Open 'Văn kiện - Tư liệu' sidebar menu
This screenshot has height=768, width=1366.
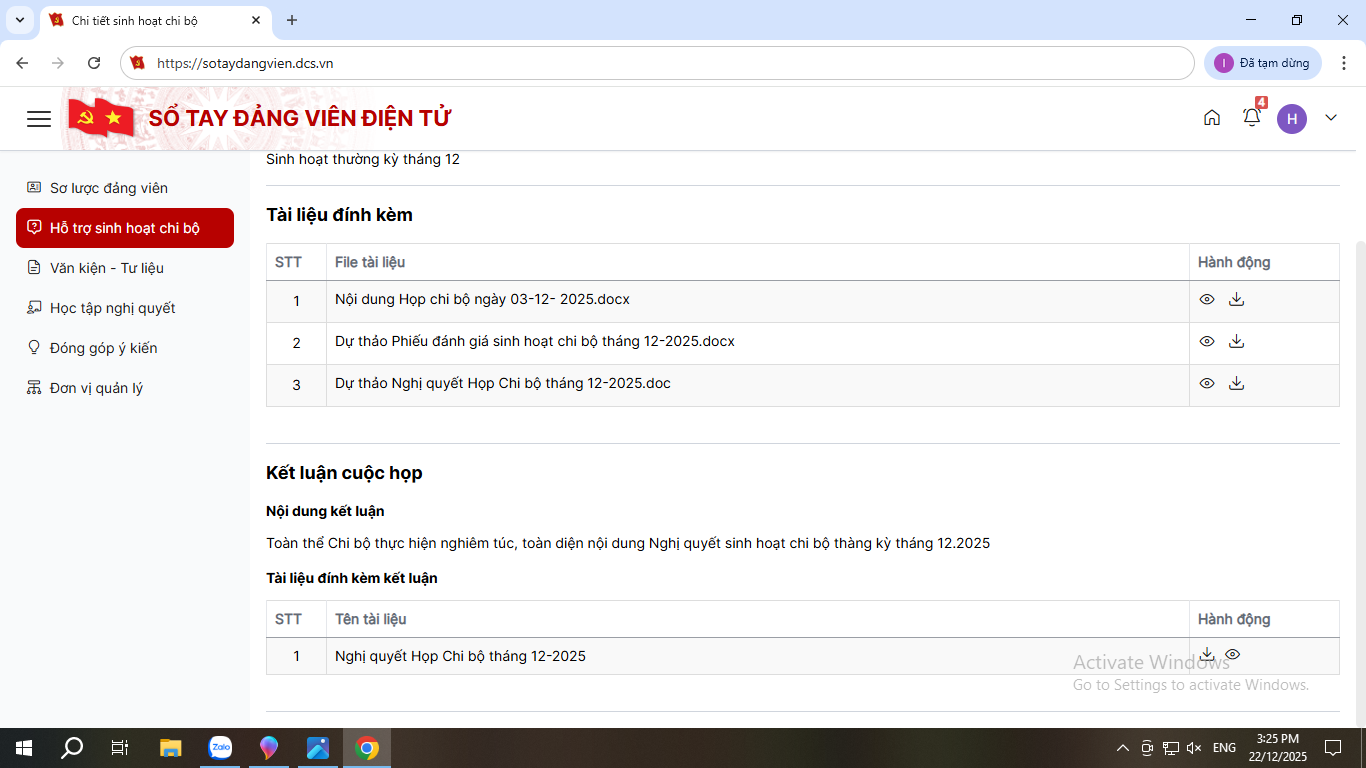(106, 268)
